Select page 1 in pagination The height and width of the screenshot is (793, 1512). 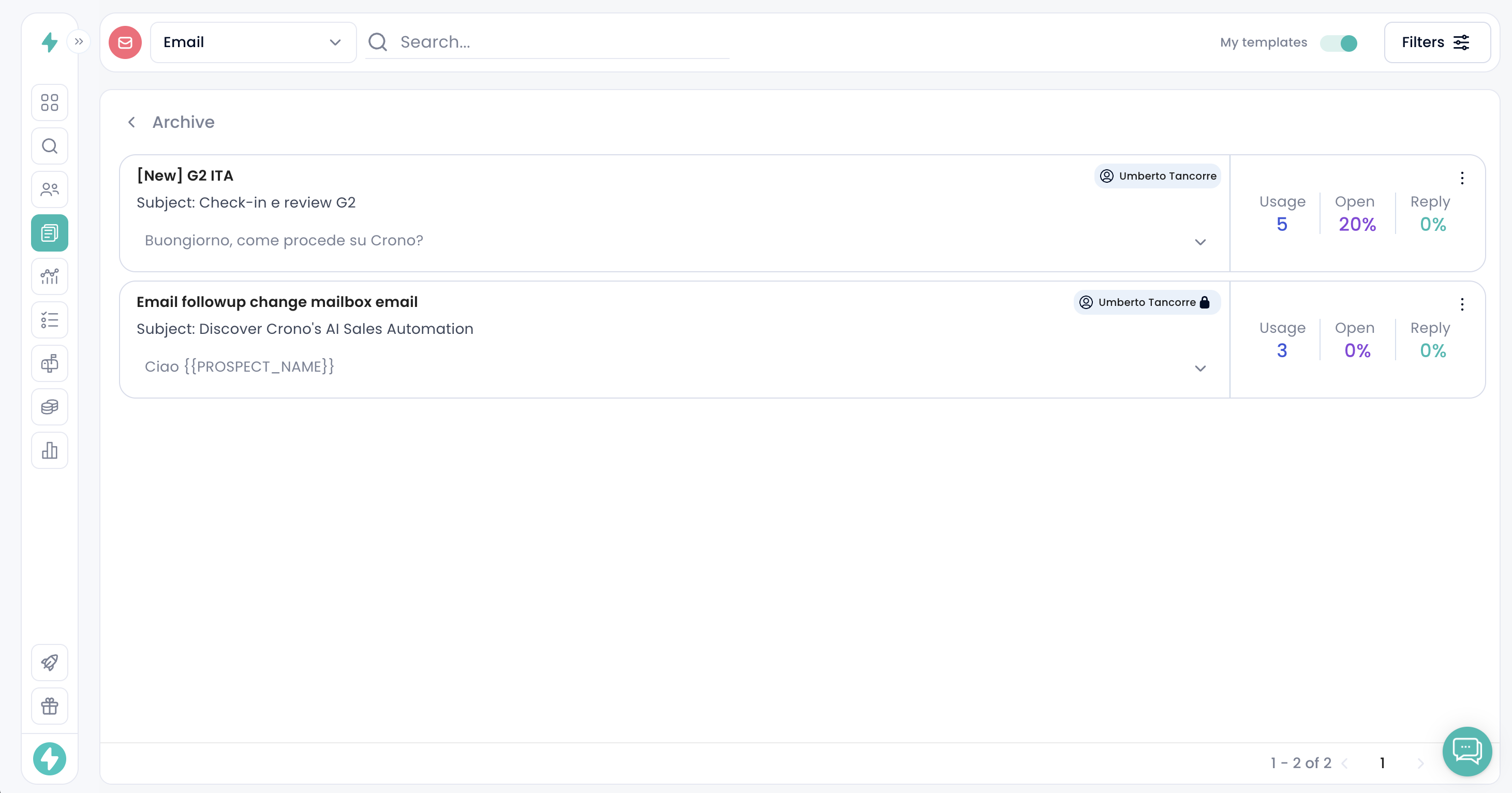[x=1382, y=762]
